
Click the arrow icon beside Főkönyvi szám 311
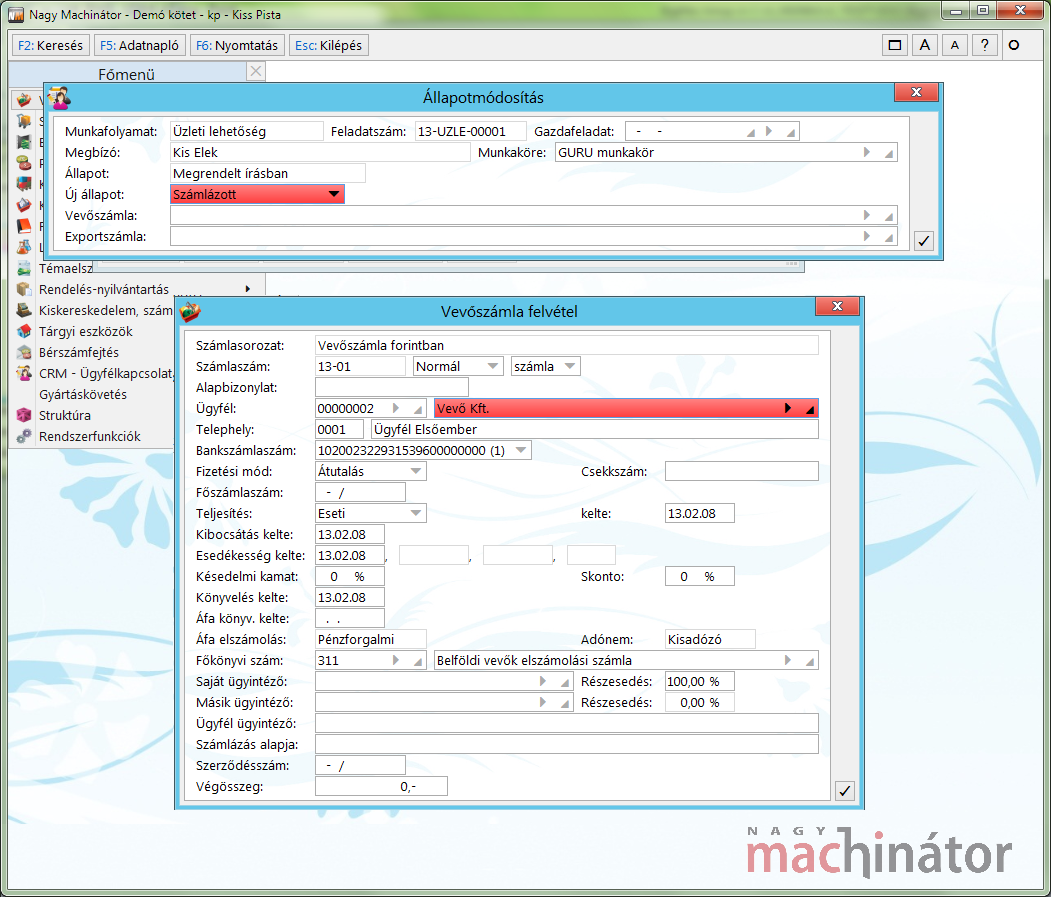395,660
